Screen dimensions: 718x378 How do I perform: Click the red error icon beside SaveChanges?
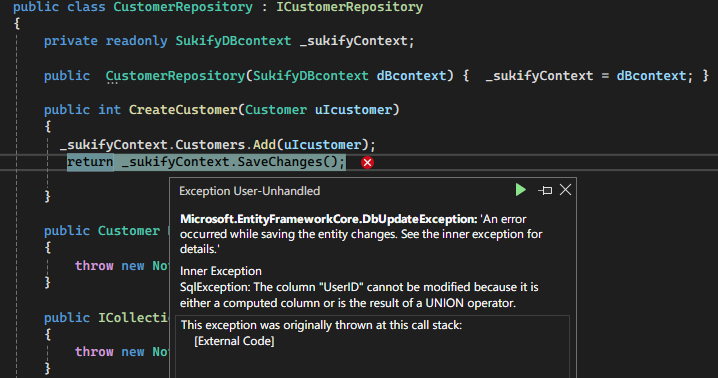click(x=367, y=163)
